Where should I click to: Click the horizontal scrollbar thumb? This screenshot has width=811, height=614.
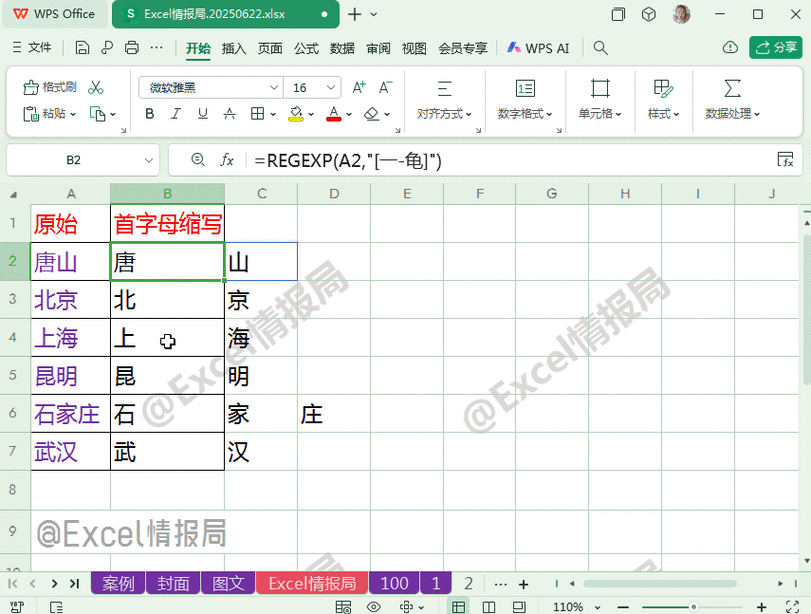(x=659, y=583)
